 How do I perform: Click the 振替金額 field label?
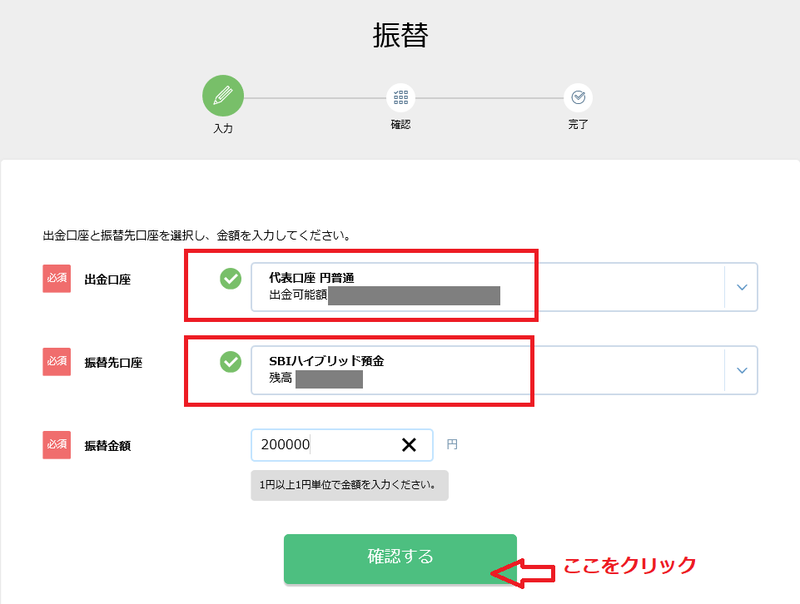(x=108, y=446)
